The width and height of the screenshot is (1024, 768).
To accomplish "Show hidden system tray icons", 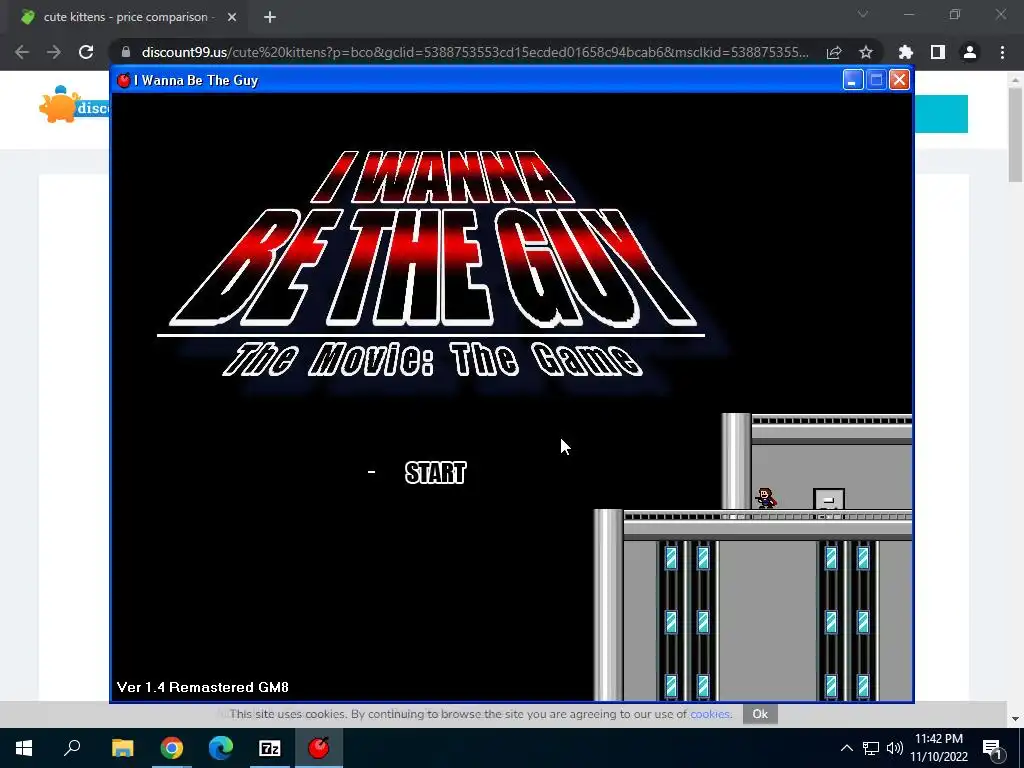I will [x=846, y=748].
